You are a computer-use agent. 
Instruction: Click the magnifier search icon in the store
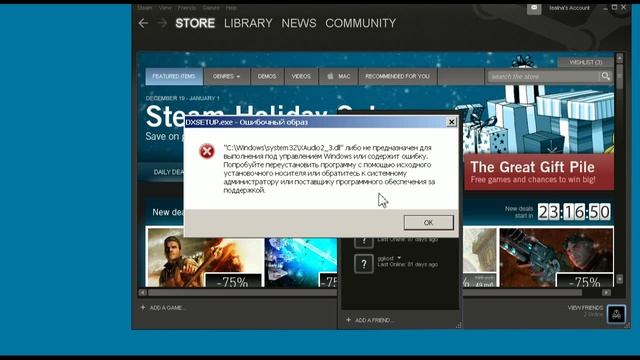coord(605,76)
